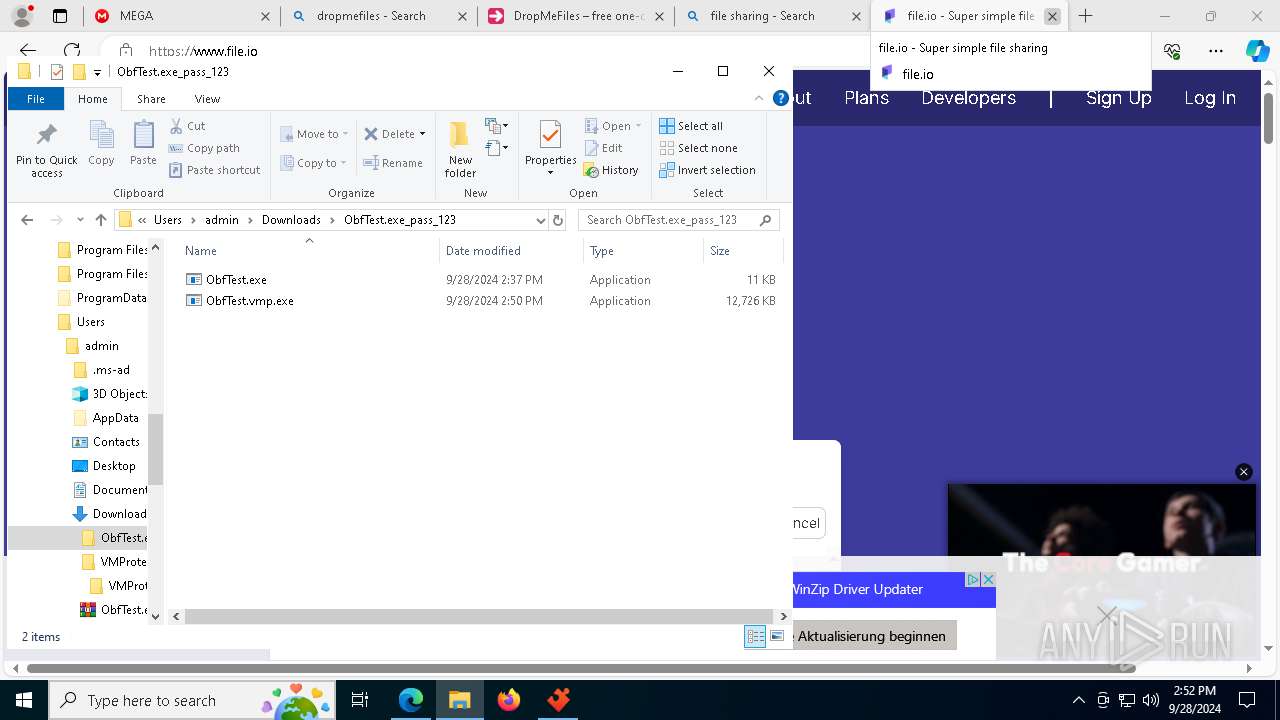The image size is (1280, 720).
Task: Refresh the browser page
Action: coord(72,50)
